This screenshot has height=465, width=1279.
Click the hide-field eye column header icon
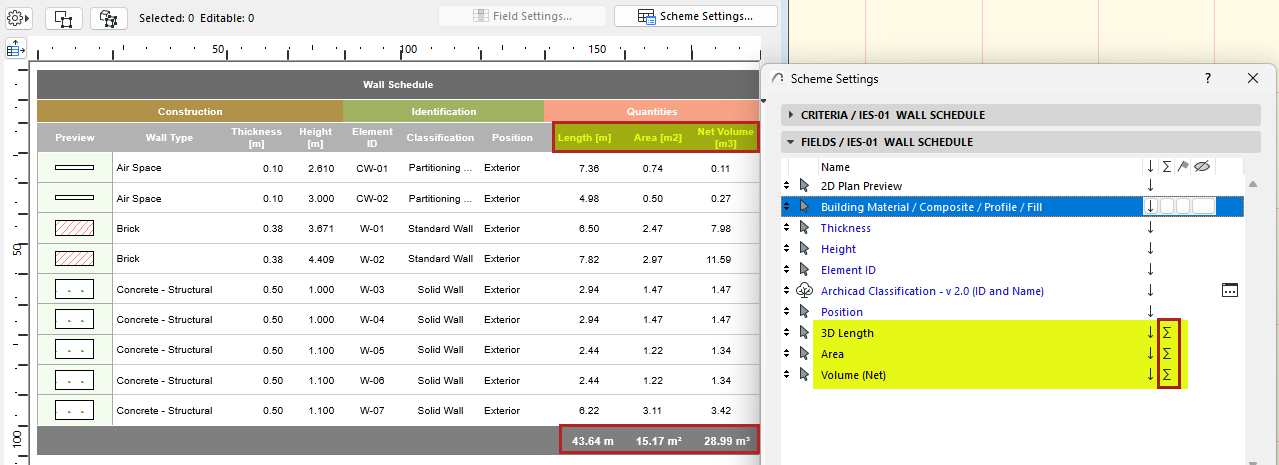click(x=1203, y=167)
